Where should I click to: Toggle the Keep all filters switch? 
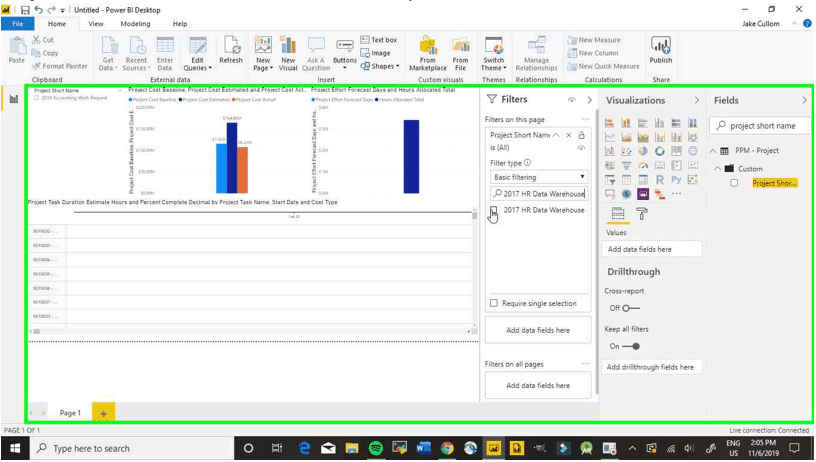(631, 346)
